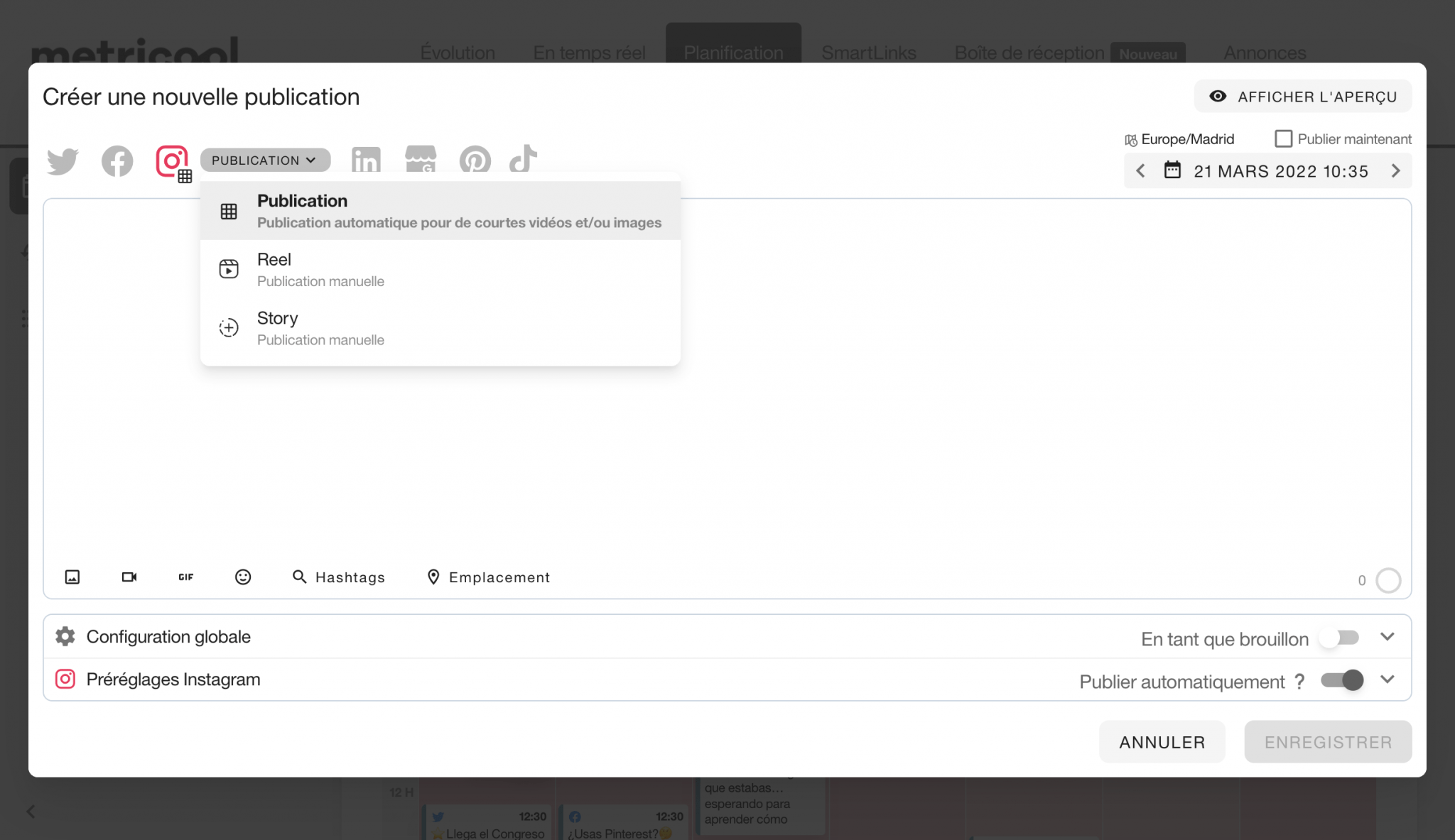The image size is (1455, 840).
Task: Select the Facebook network icon
Action: click(117, 161)
